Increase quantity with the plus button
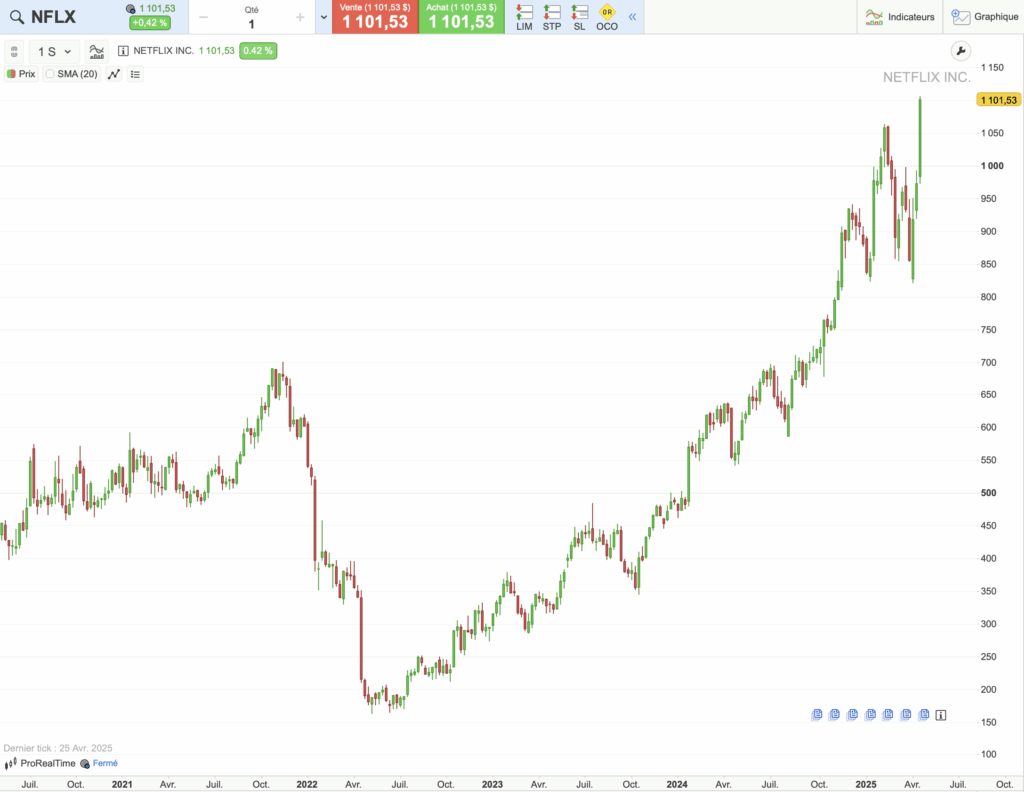This screenshot has height=792, width=1024. [300, 17]
